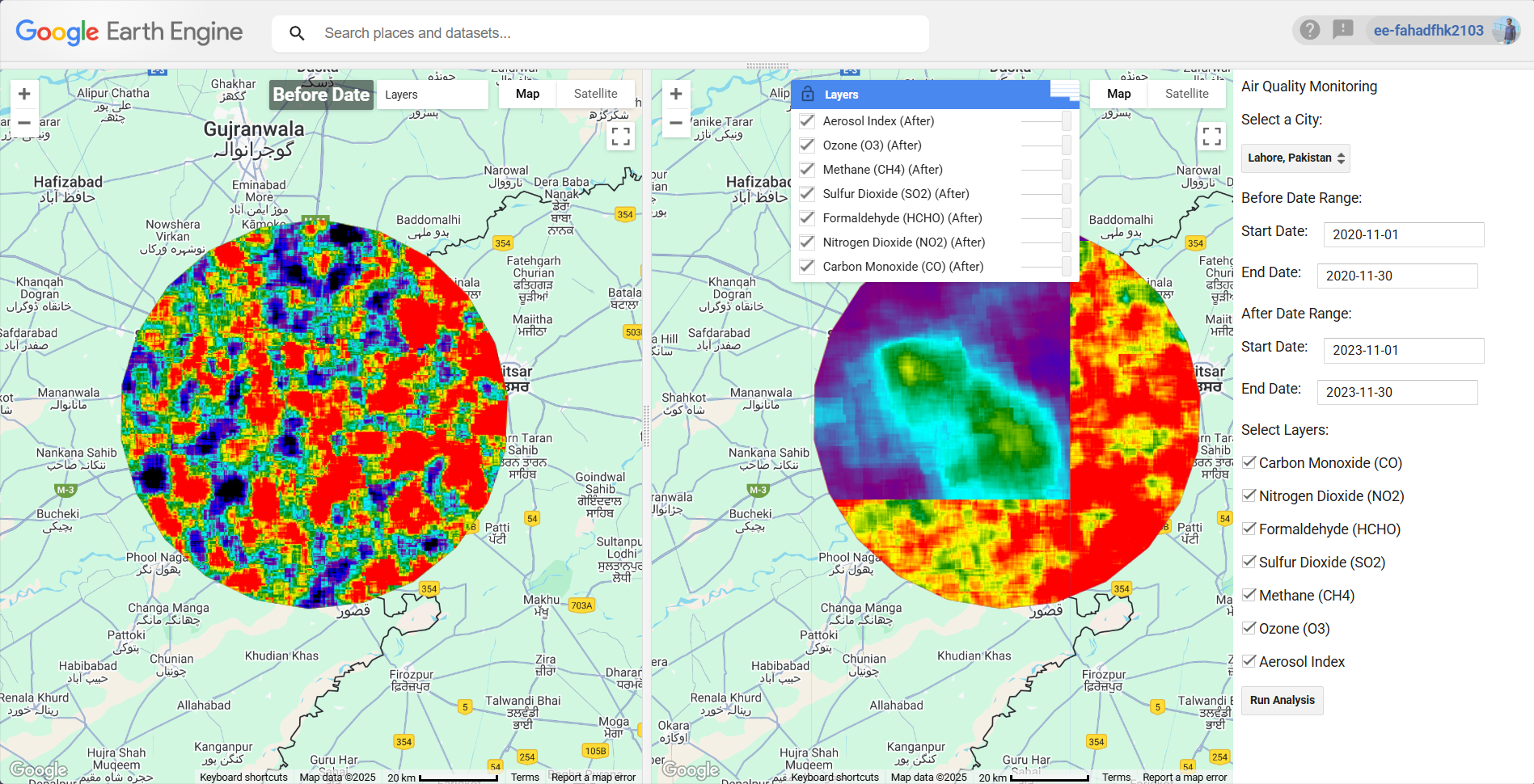Toggle Nitrogen Dioxide (NO2) in Select Layers
Viewport: 1534px width, 784px height.
click(1249, 495)
